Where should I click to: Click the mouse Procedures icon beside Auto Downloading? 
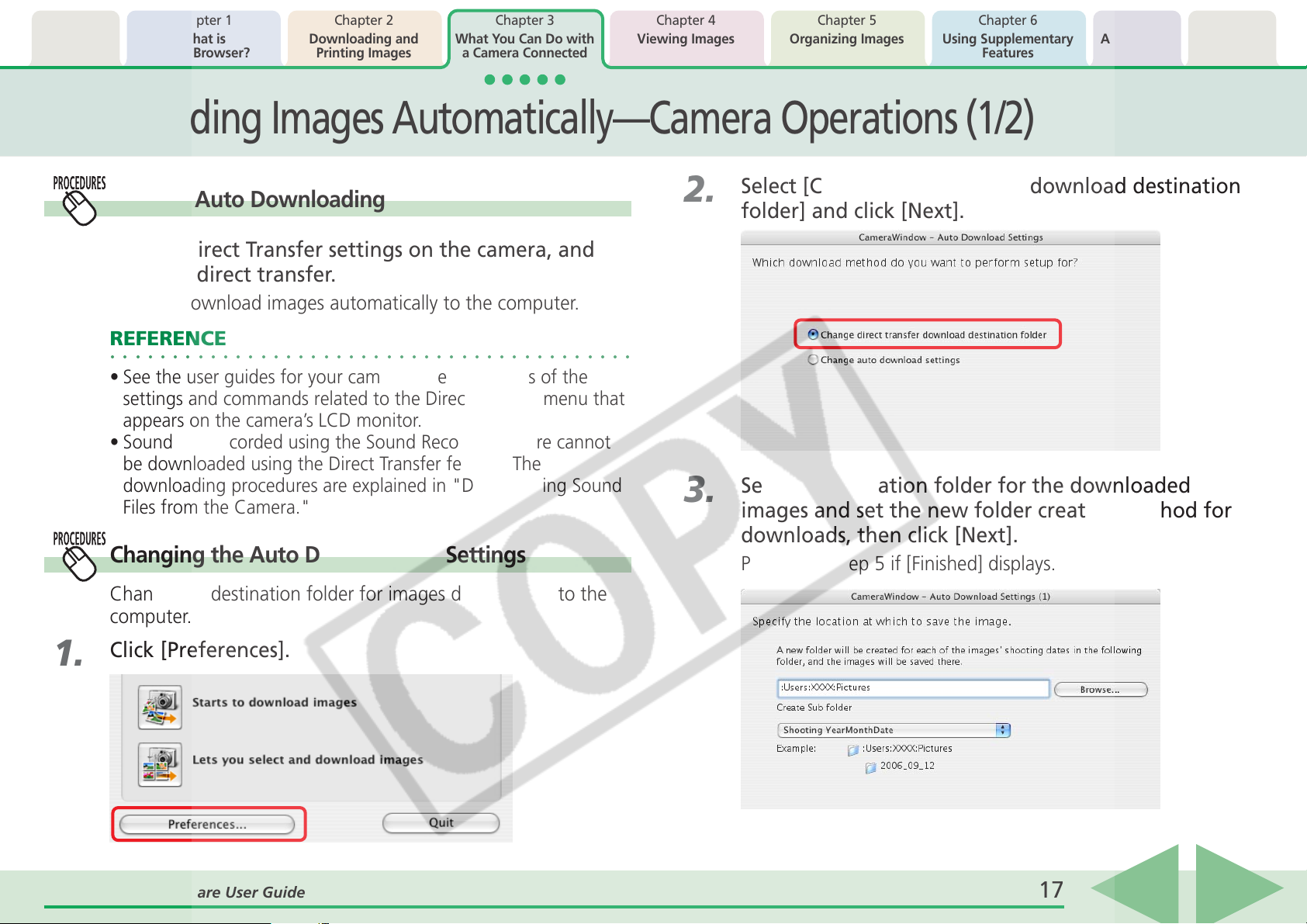pyautogui.click(x=79, y=201)
